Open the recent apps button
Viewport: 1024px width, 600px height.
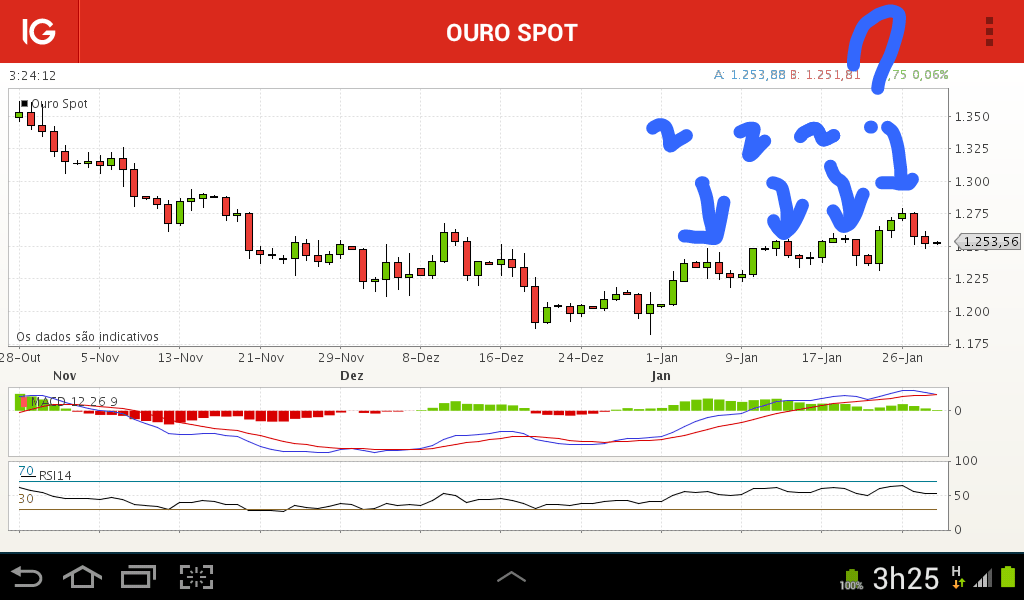pyautogui.click(x=138, y=577)
